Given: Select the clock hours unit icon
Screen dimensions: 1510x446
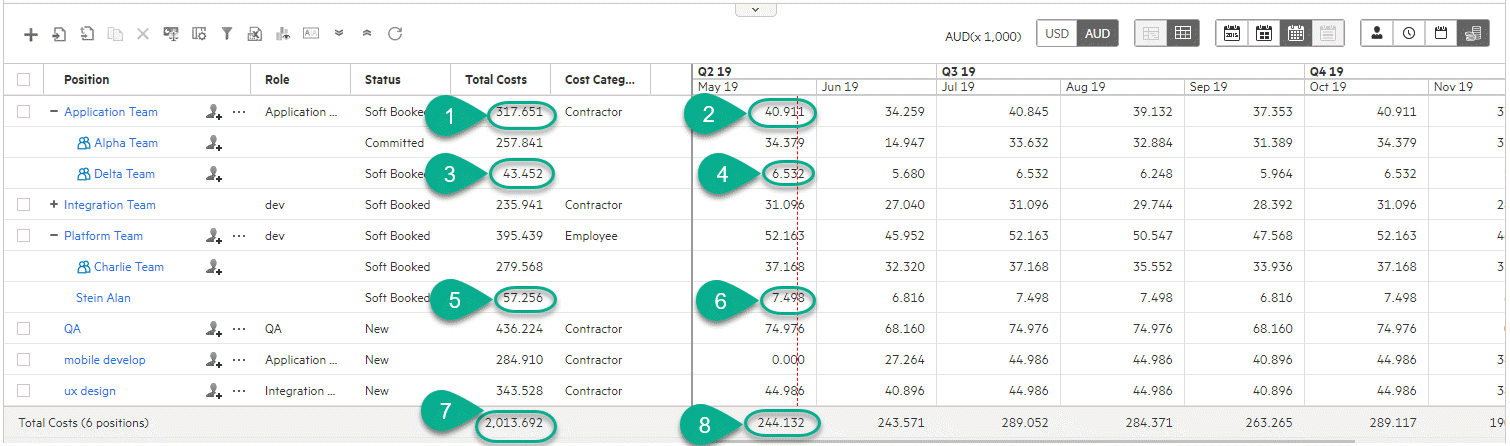Looking at the screenshot, I should tap(1409, 33).
